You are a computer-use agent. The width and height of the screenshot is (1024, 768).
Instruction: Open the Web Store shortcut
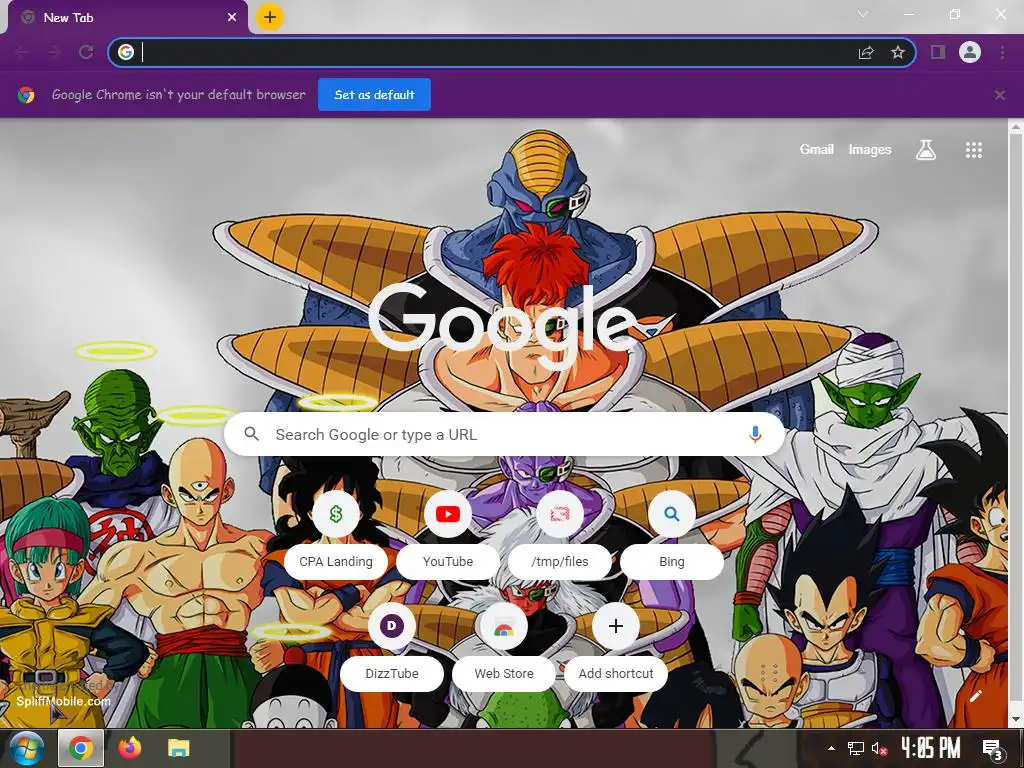click(504, 648)
